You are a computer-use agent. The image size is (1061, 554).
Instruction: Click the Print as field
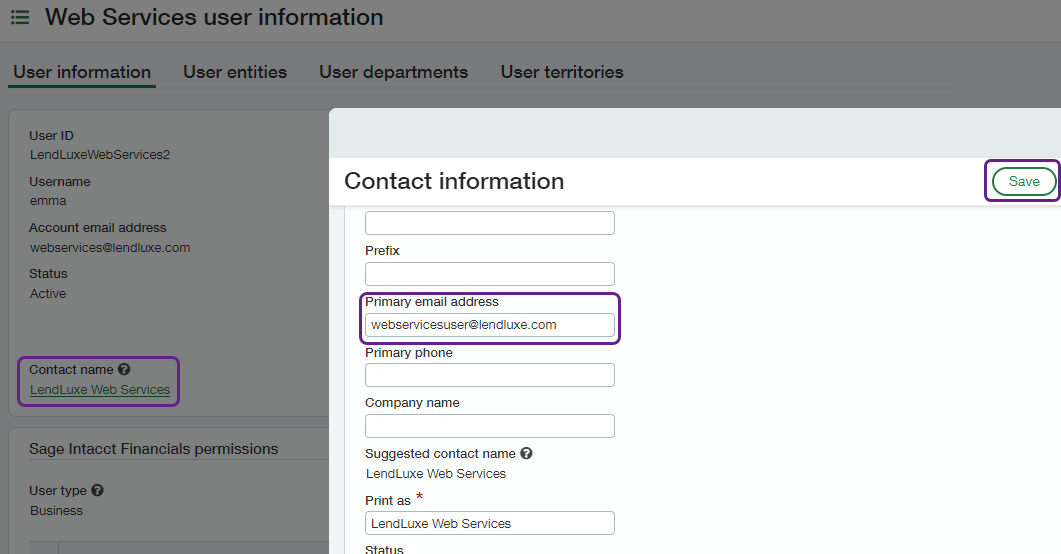click(490, 523)
